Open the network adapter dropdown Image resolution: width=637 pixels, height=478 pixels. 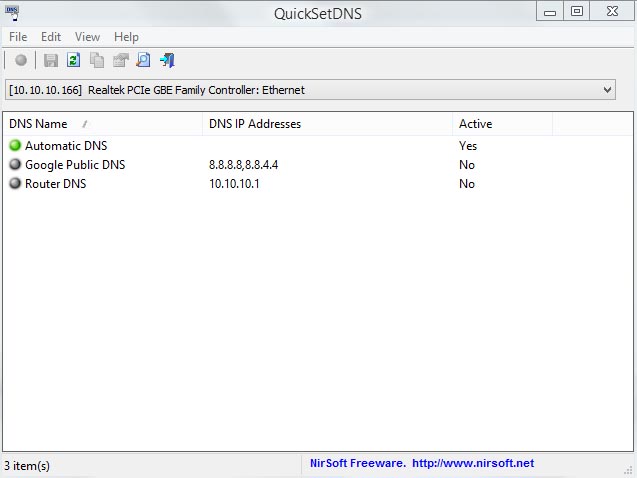310,90
